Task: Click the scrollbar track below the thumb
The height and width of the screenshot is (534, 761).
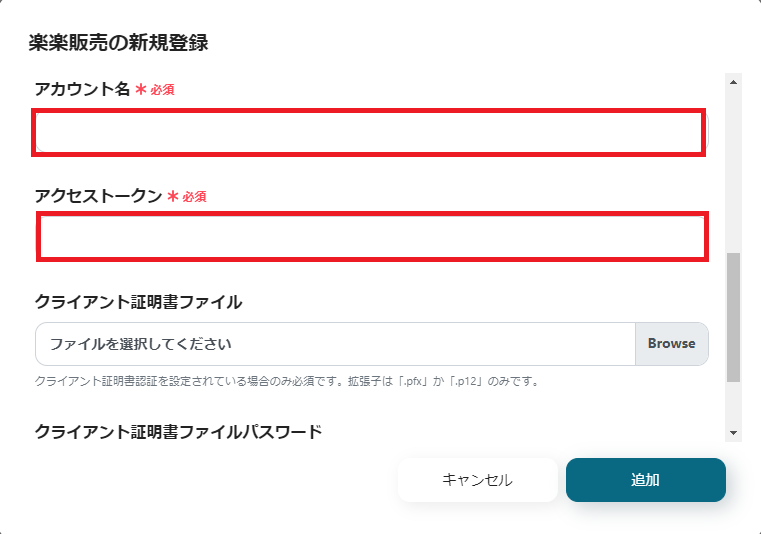Action: [x=734, y=403]
